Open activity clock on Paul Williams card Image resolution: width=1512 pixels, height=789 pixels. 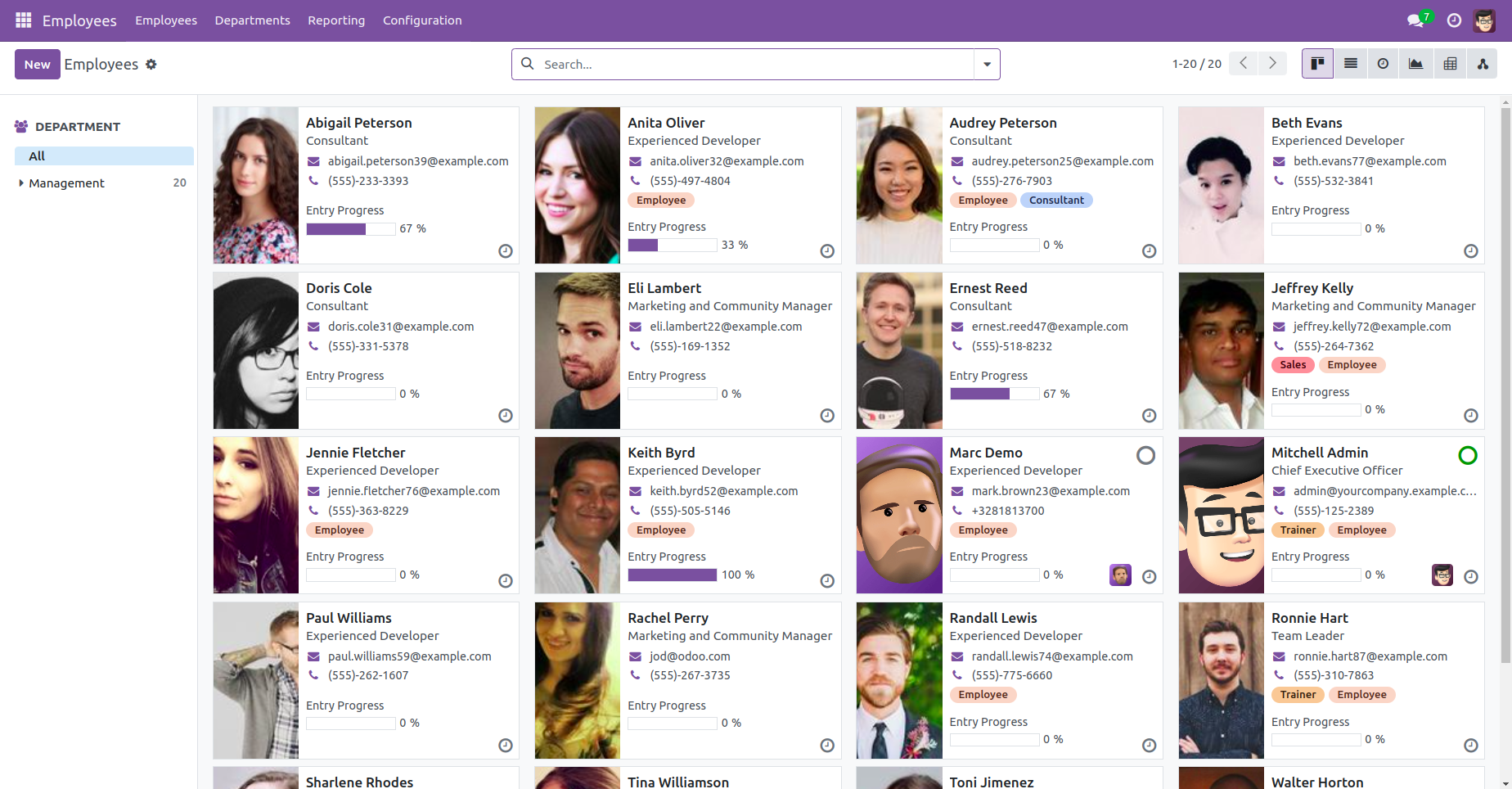tap(506, 746)
